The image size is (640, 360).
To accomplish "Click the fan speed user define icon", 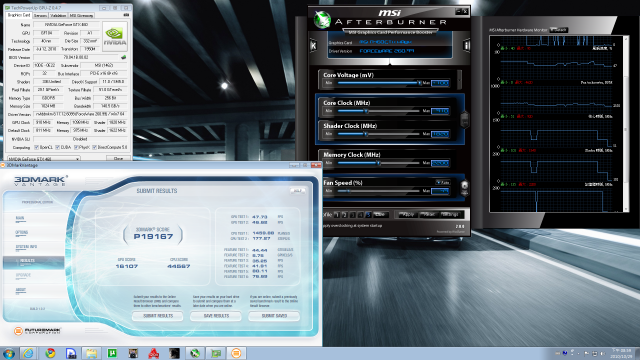I will coord(464,188).
